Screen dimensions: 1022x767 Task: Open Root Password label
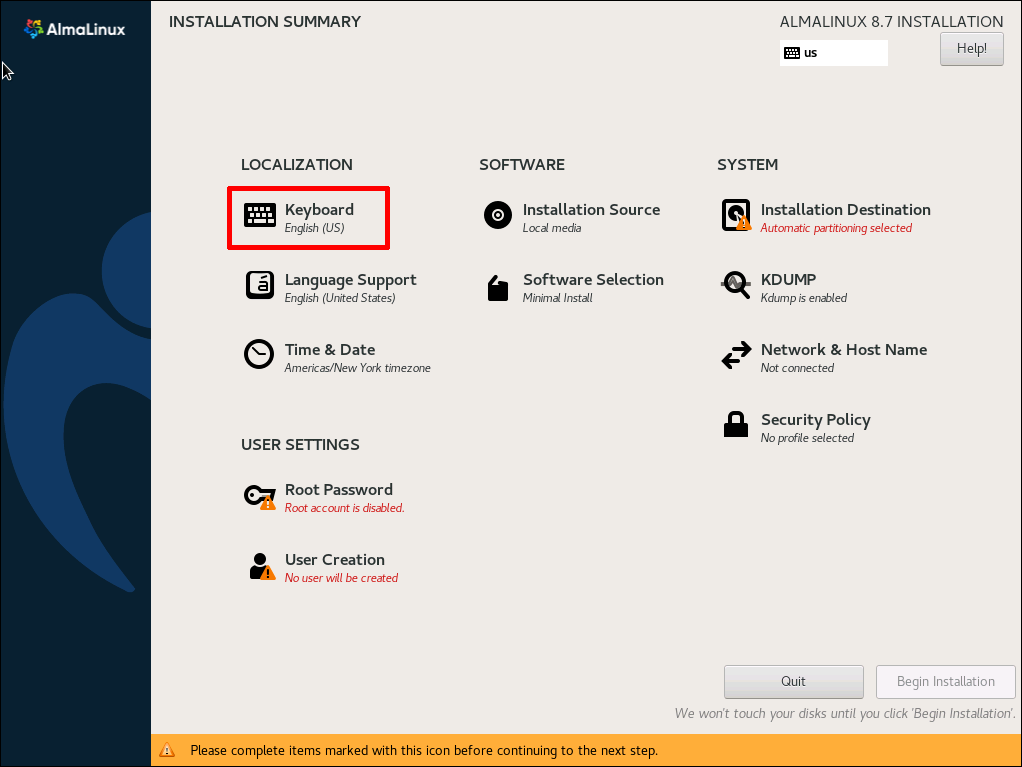[x=338, y=490]
